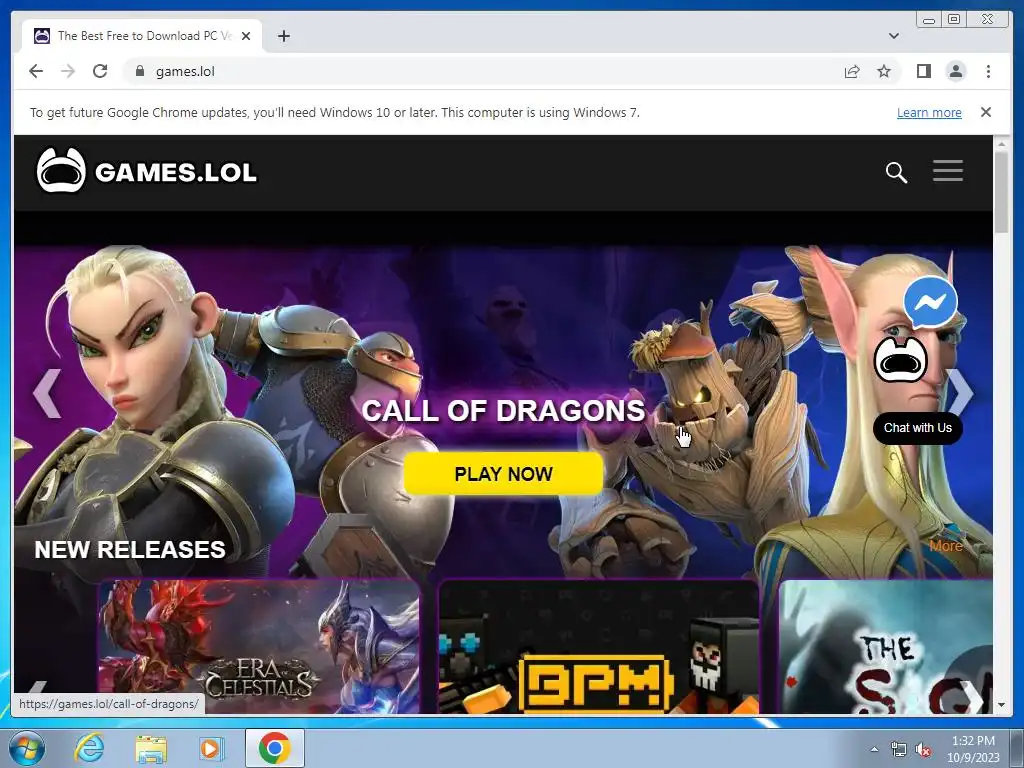1024x768 pixels.
Task: Click the scrollbar down arrow
Action: [1001, 705]
